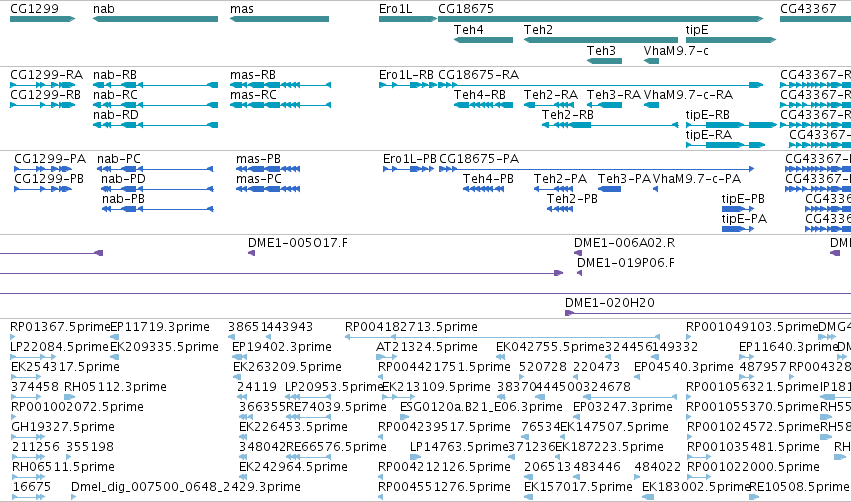This screenshot has width=851, height=502.
Task: Select the tipE-RB transcript
Action: coord(731,125)
